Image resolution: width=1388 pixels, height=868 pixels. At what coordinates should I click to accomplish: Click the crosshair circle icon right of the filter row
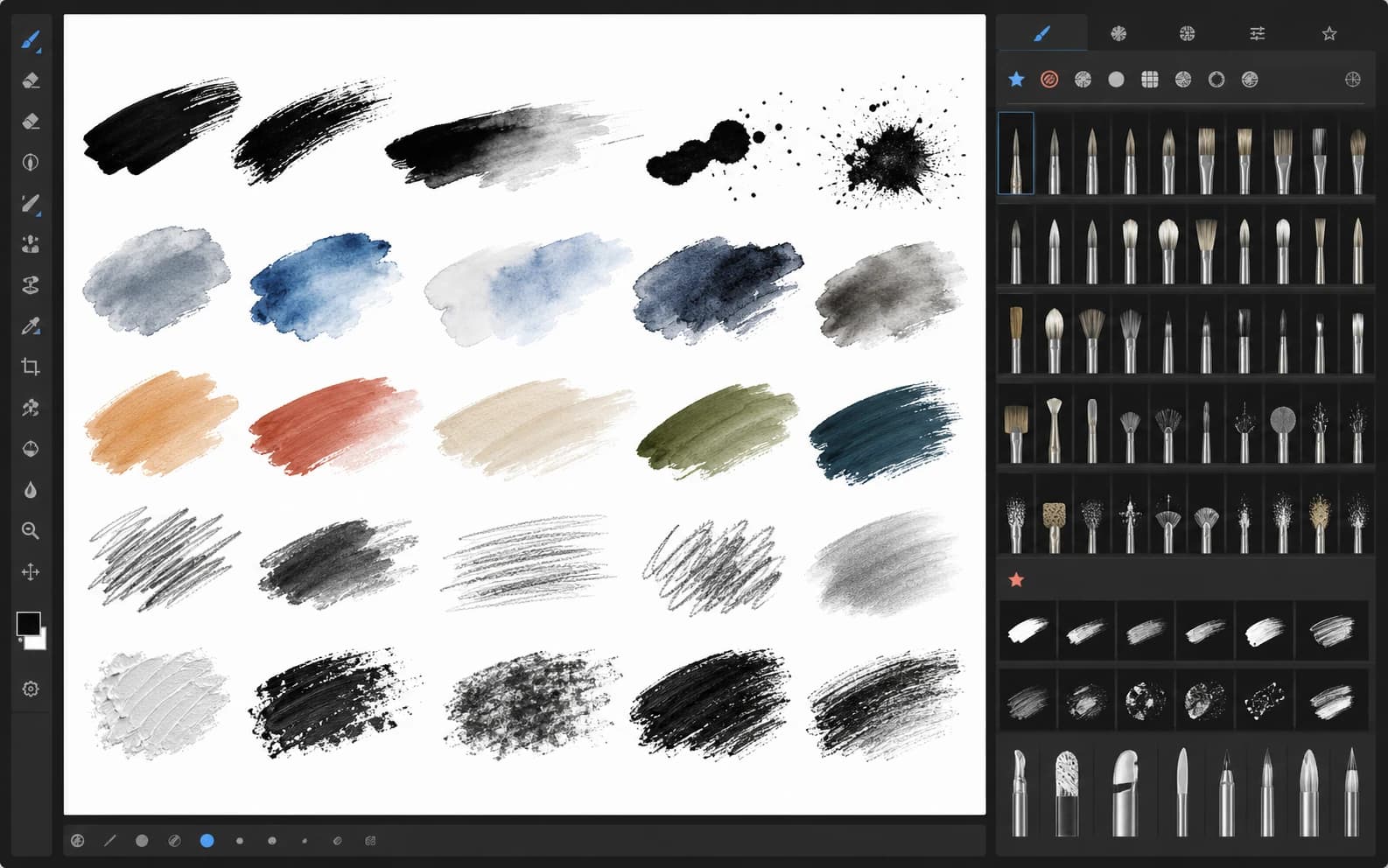point(1353,80)
